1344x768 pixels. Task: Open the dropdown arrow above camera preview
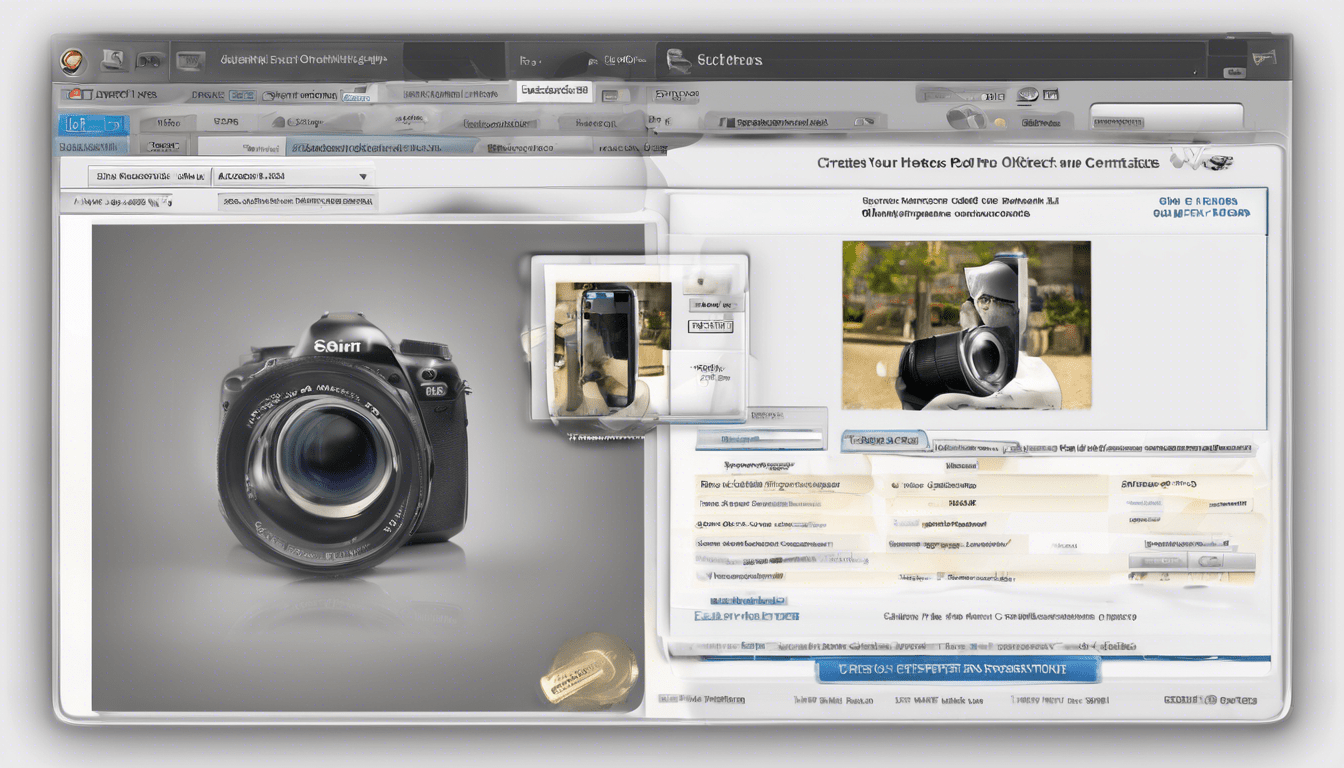pos(363,177)
